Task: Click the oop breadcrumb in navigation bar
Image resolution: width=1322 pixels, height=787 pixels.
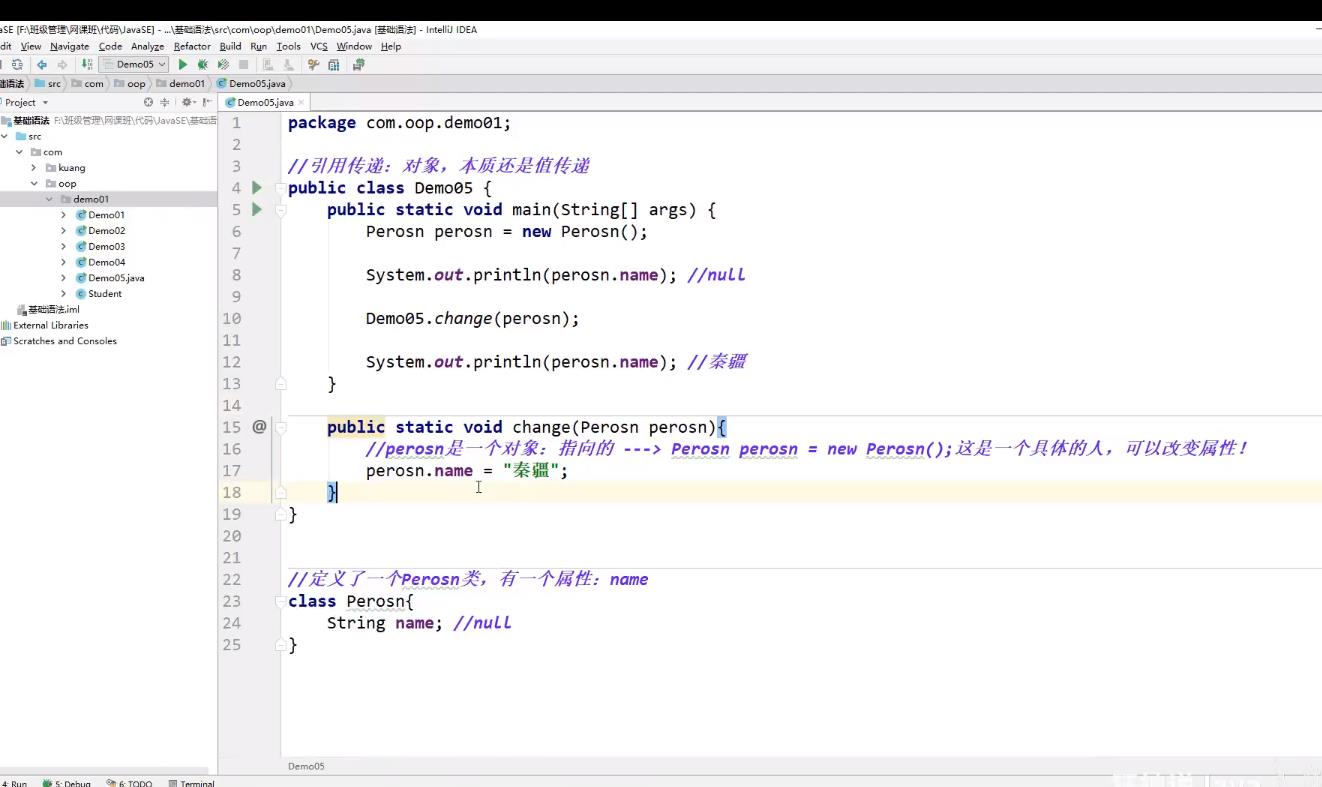Action: pyautogui.click(x=130, y=84)
